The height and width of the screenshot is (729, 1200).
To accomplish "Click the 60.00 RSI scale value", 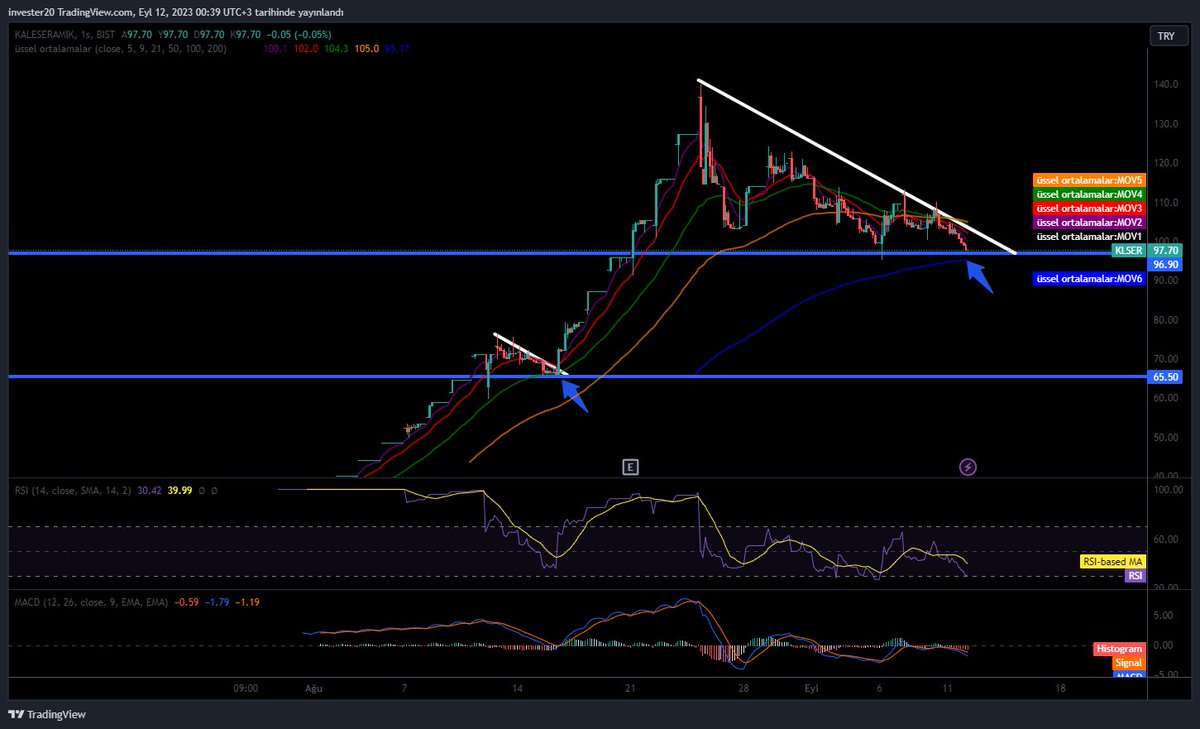I will point(1166,539).
